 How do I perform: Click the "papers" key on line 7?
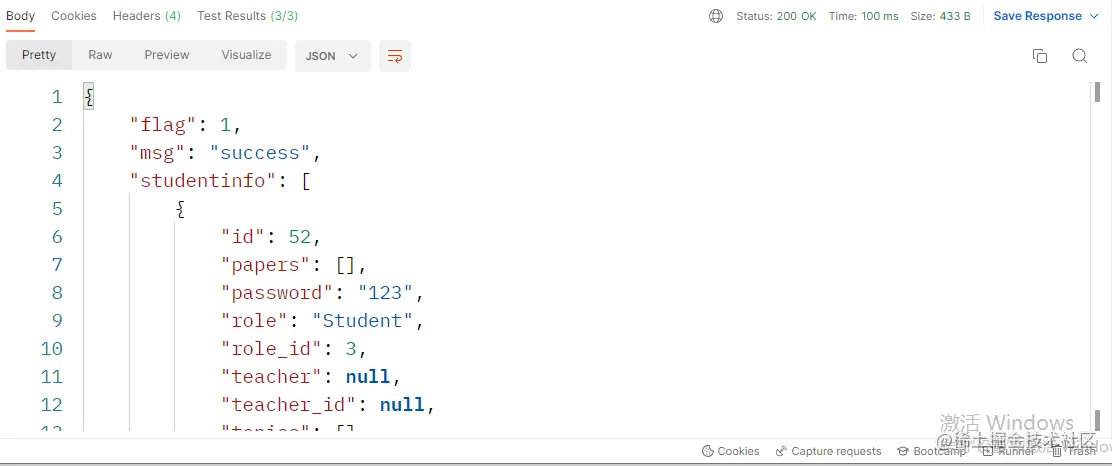266,265
